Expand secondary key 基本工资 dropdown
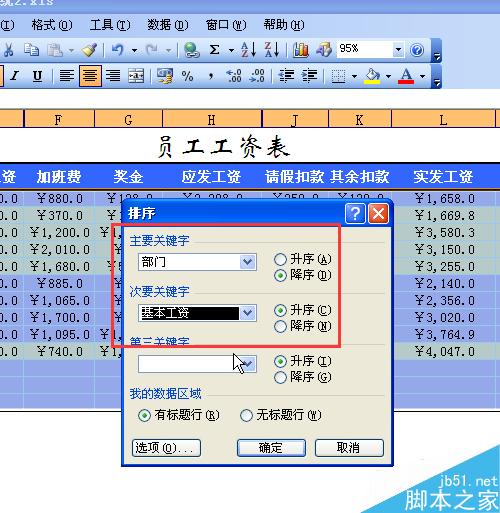Screen dimensions: 500x513 point(248,313)
